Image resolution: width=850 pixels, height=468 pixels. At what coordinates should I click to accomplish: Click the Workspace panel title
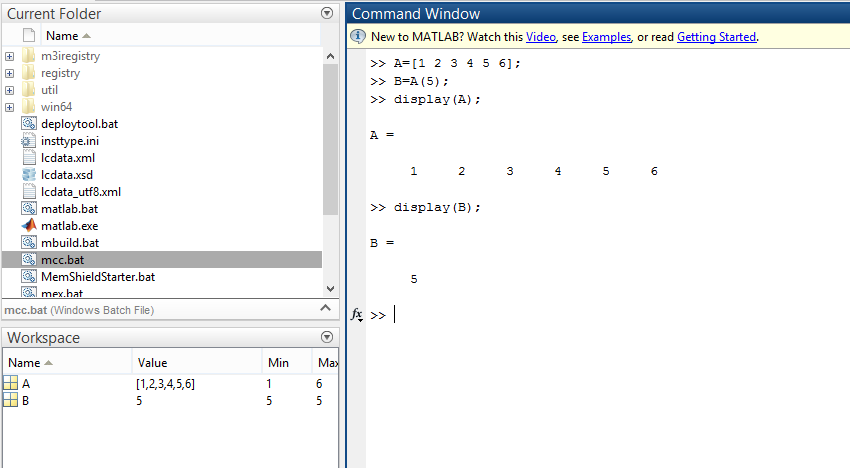click(43, 337)
